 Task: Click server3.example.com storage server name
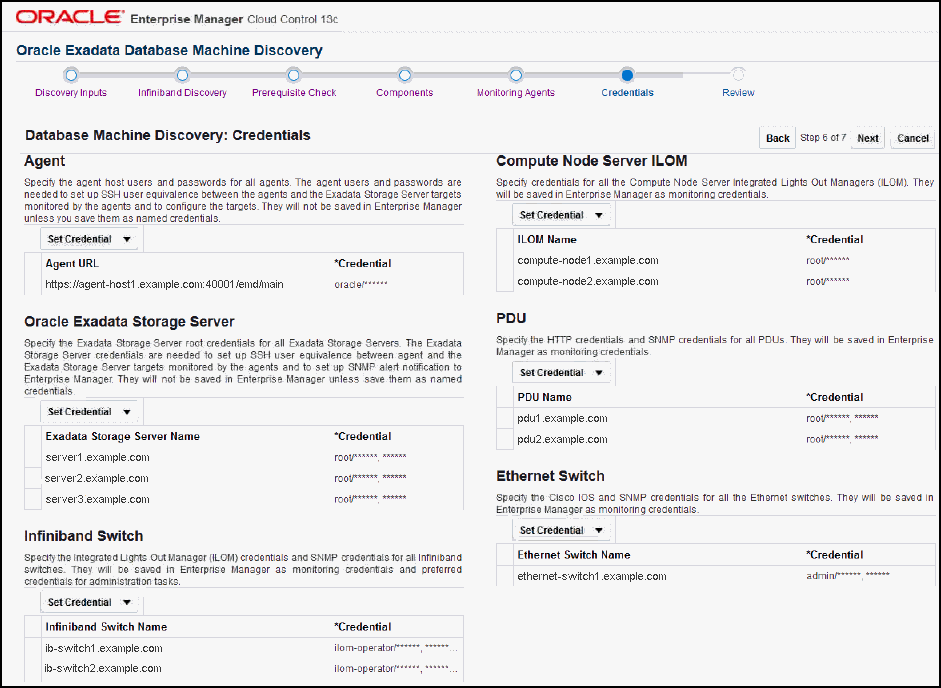click(x=97, y=499)
